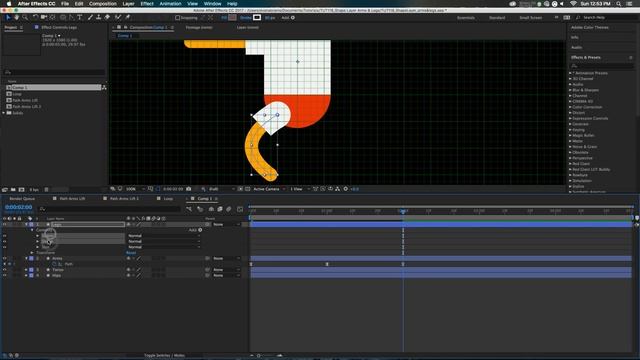640x360 pixels.
Task: Collapse the Arms layer twirl arrow
Action: [27, 258]
